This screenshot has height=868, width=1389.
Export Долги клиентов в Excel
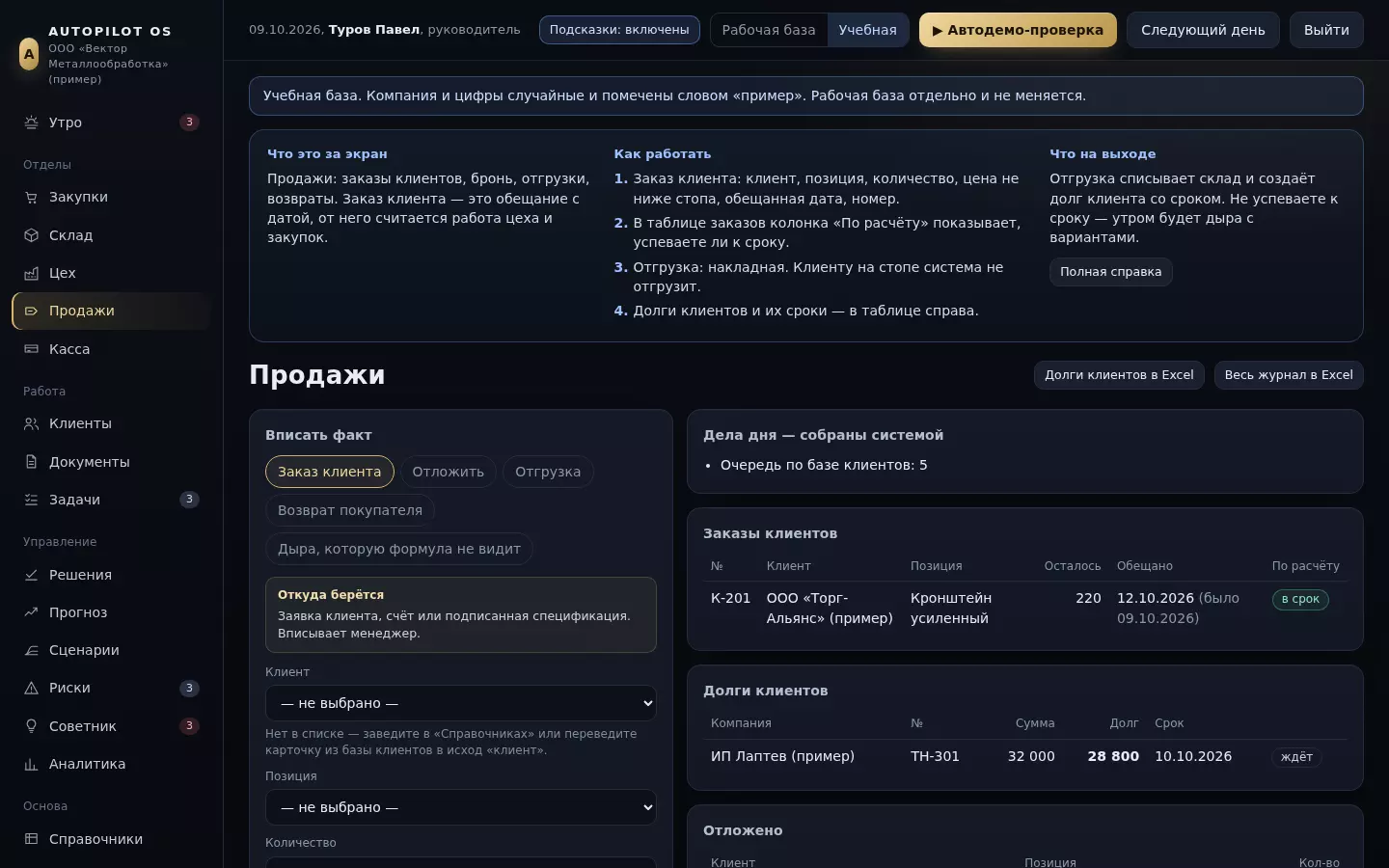[x=1119, y=375]
